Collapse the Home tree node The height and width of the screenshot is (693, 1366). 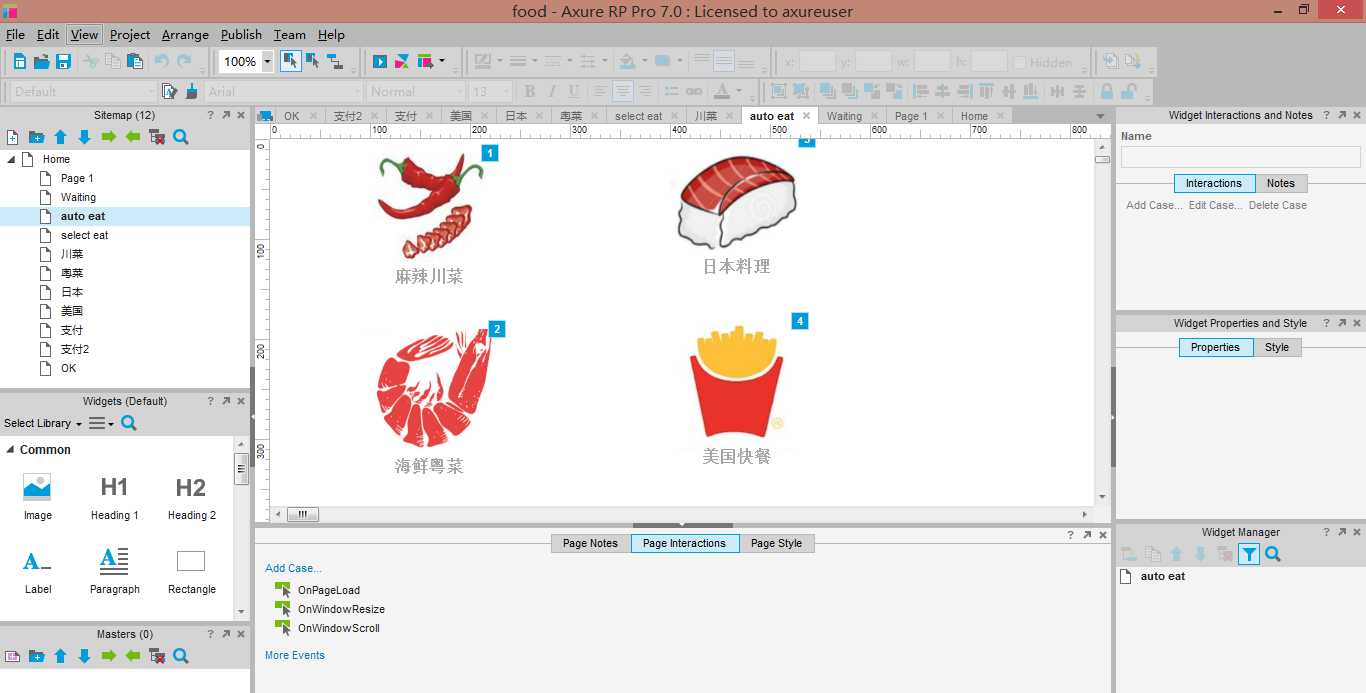11,159
